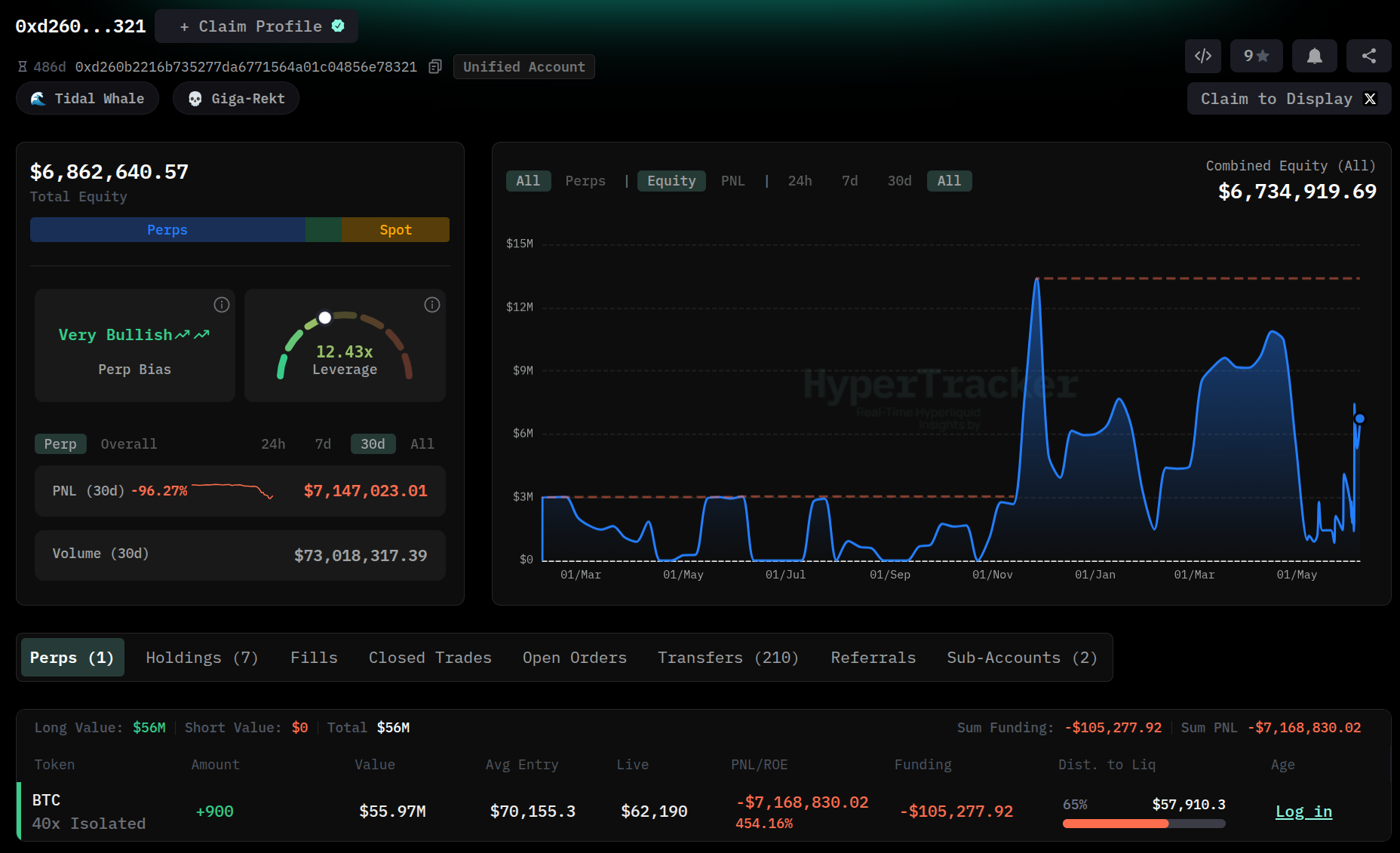Image resolution: width=1400 pixels, height=853 pixels.
Task: Click the Giga-Rekt skull icon
Action: coord(195,99)
